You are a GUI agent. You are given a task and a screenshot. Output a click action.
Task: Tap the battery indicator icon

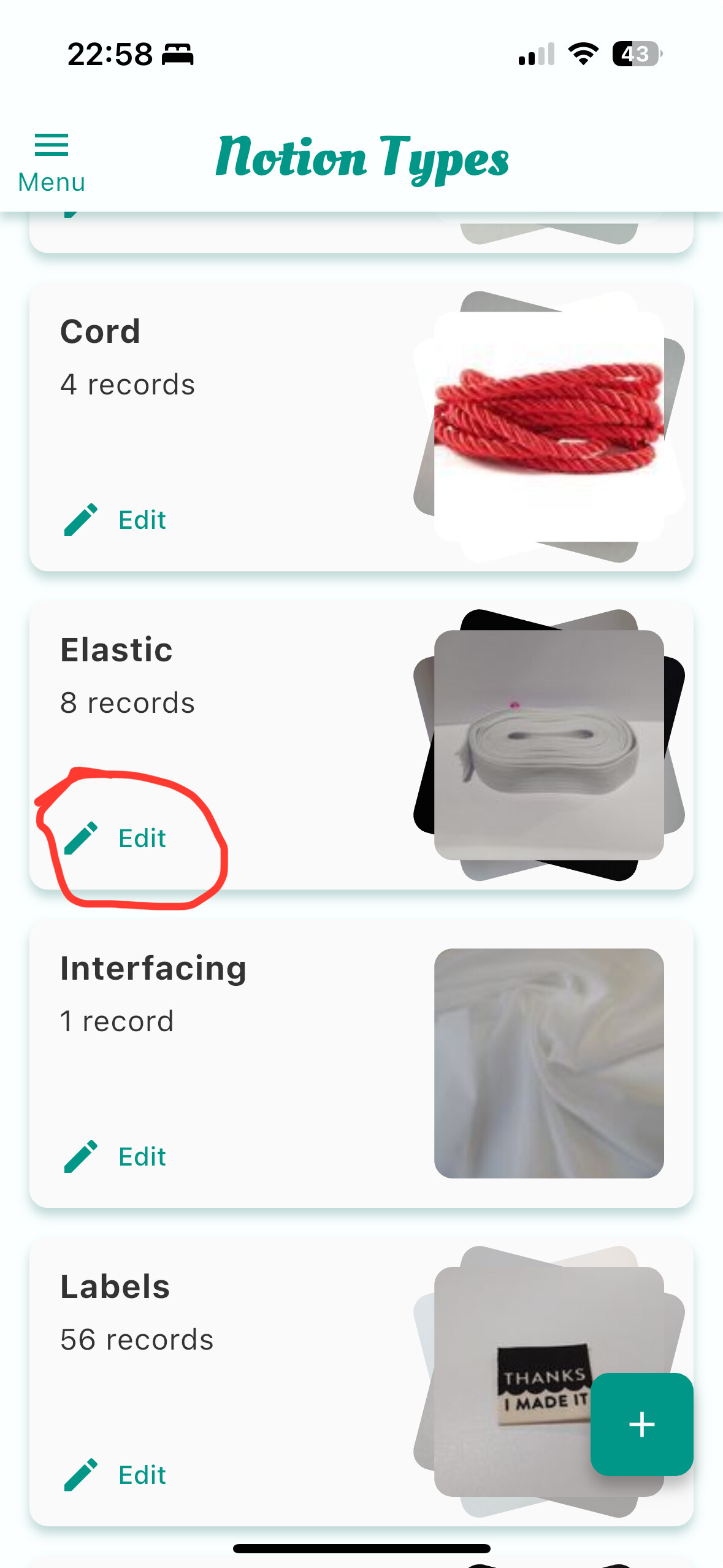637,54
